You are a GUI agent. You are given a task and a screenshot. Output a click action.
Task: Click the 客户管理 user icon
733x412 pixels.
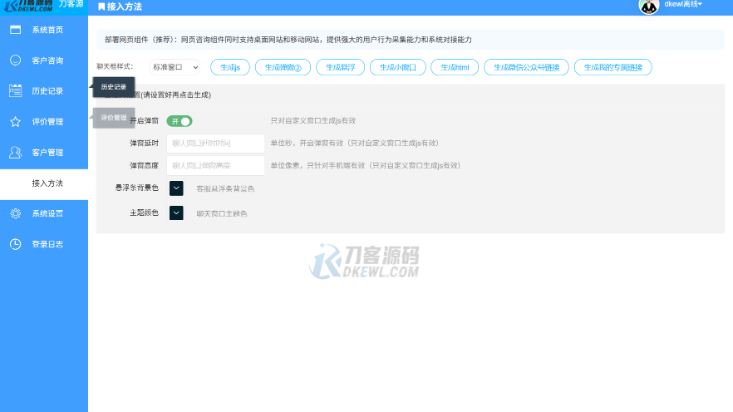15,153
